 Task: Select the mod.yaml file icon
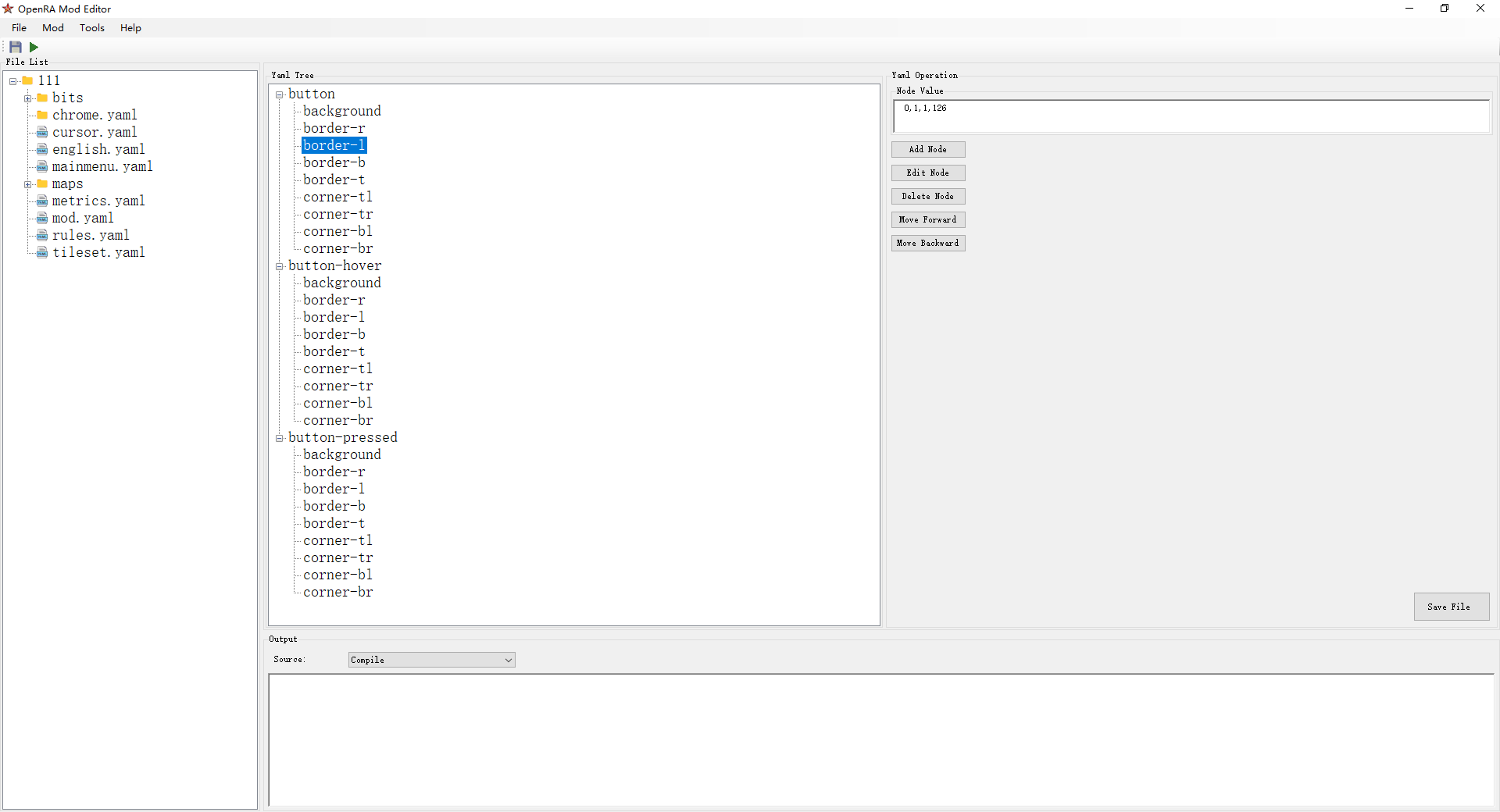(x=43, y=218)
